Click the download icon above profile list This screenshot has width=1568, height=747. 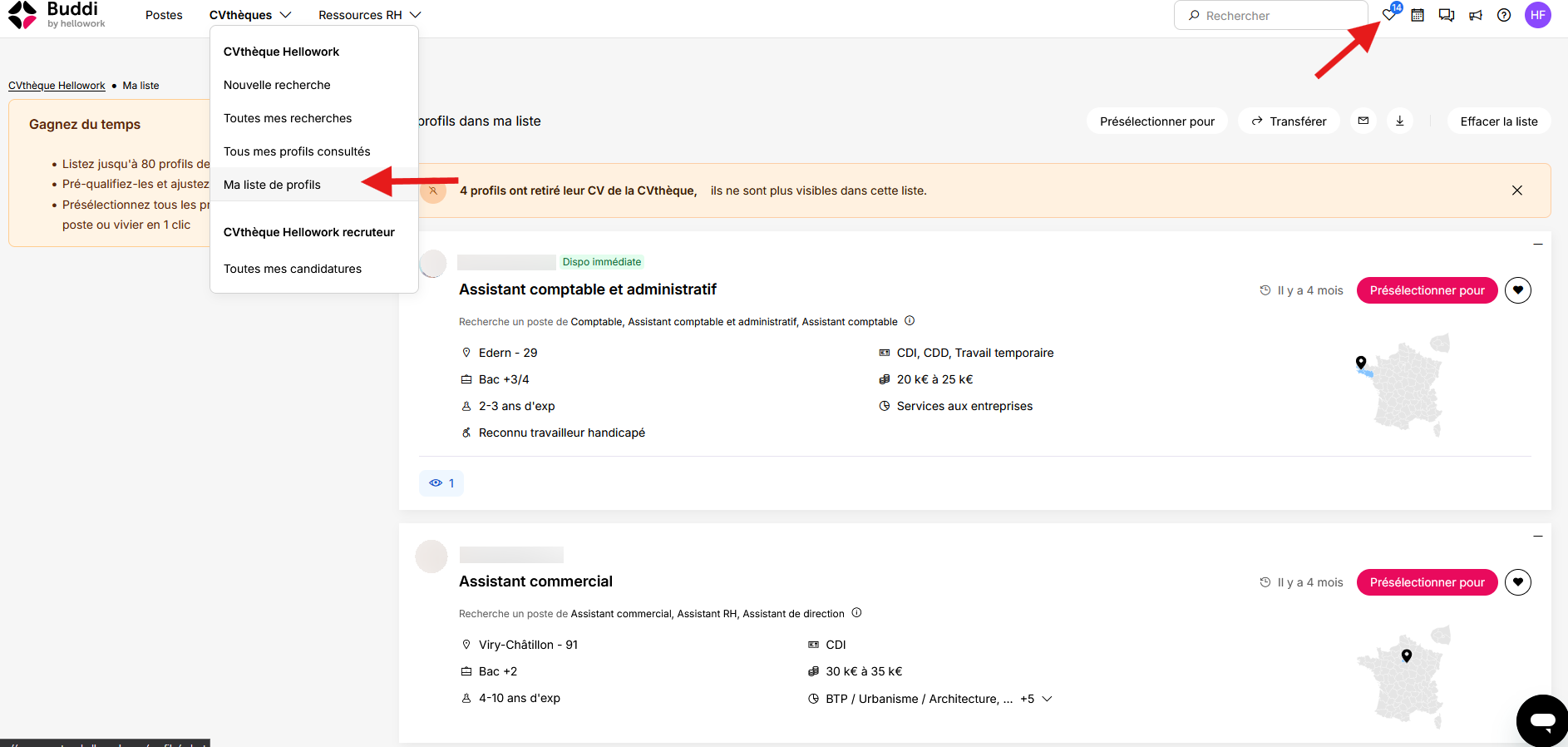[x=1400, y=121]
